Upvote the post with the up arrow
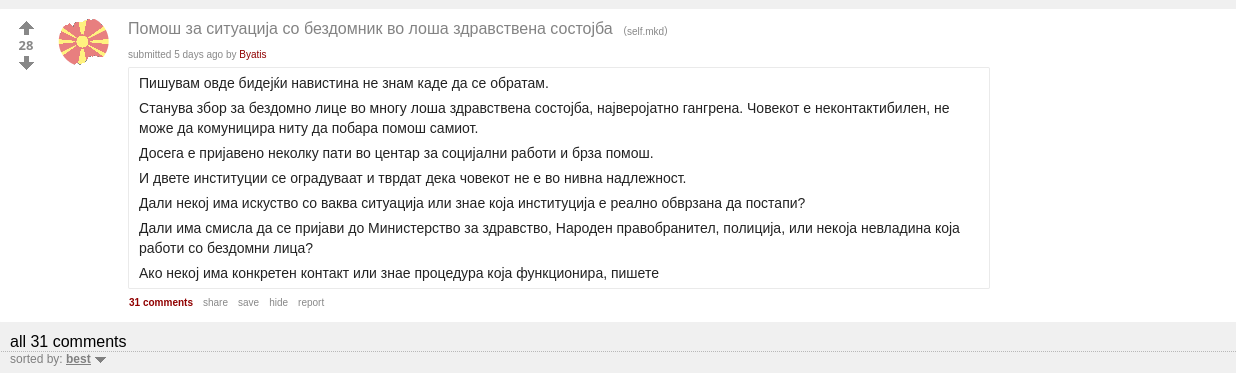 pyautogui.click(x=26, y=28)
